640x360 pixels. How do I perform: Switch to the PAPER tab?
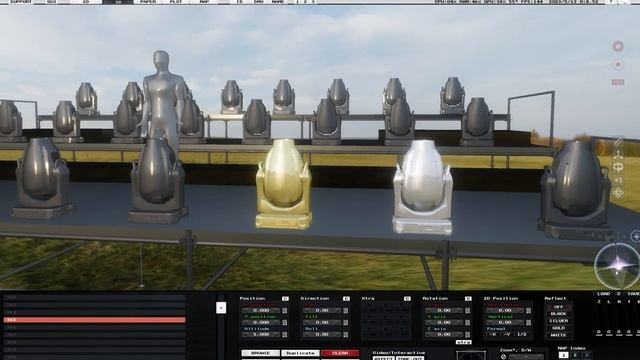click(x=147, y=2)
